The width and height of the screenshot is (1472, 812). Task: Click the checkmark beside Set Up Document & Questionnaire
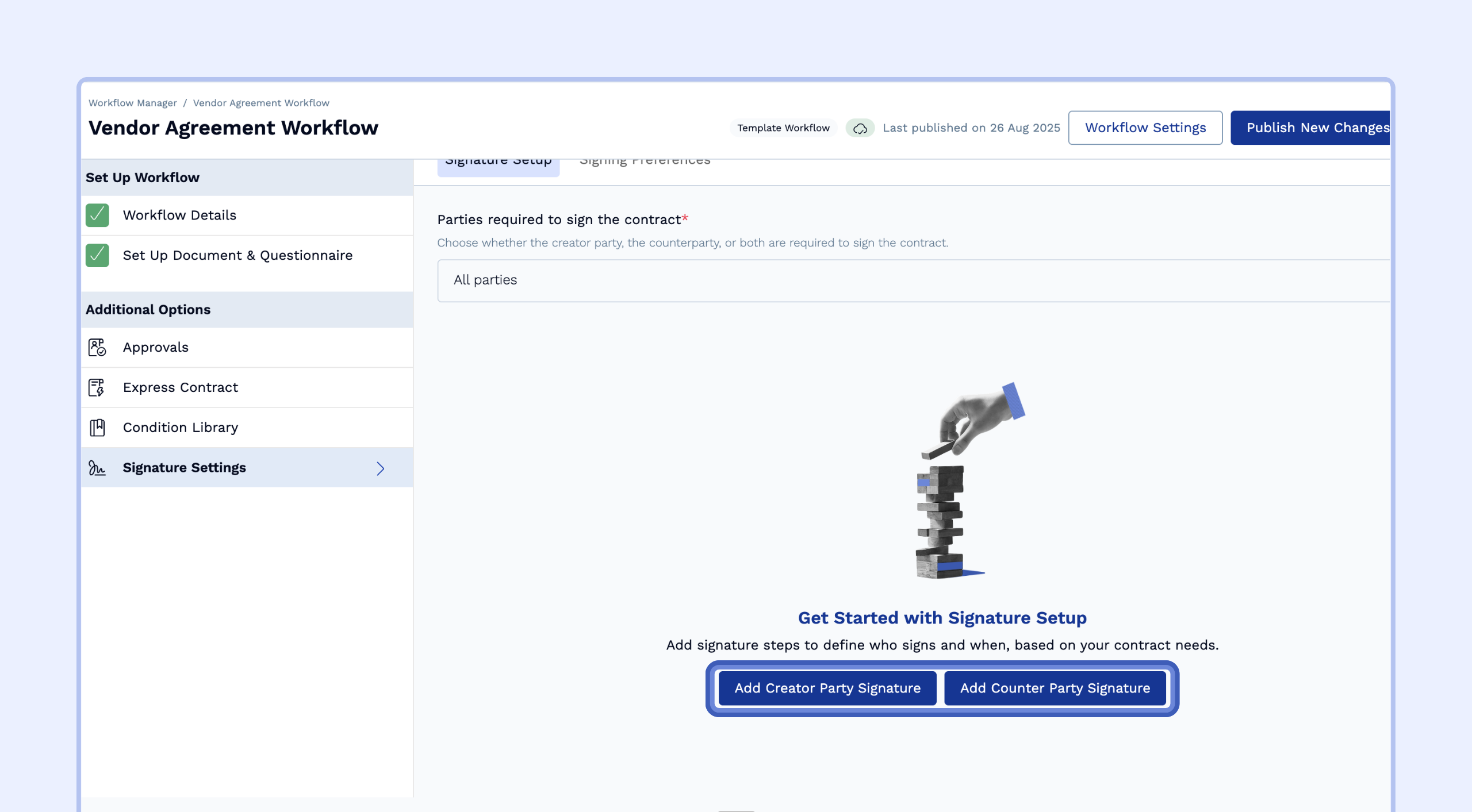pyautogui.click(x=97, y=255)
